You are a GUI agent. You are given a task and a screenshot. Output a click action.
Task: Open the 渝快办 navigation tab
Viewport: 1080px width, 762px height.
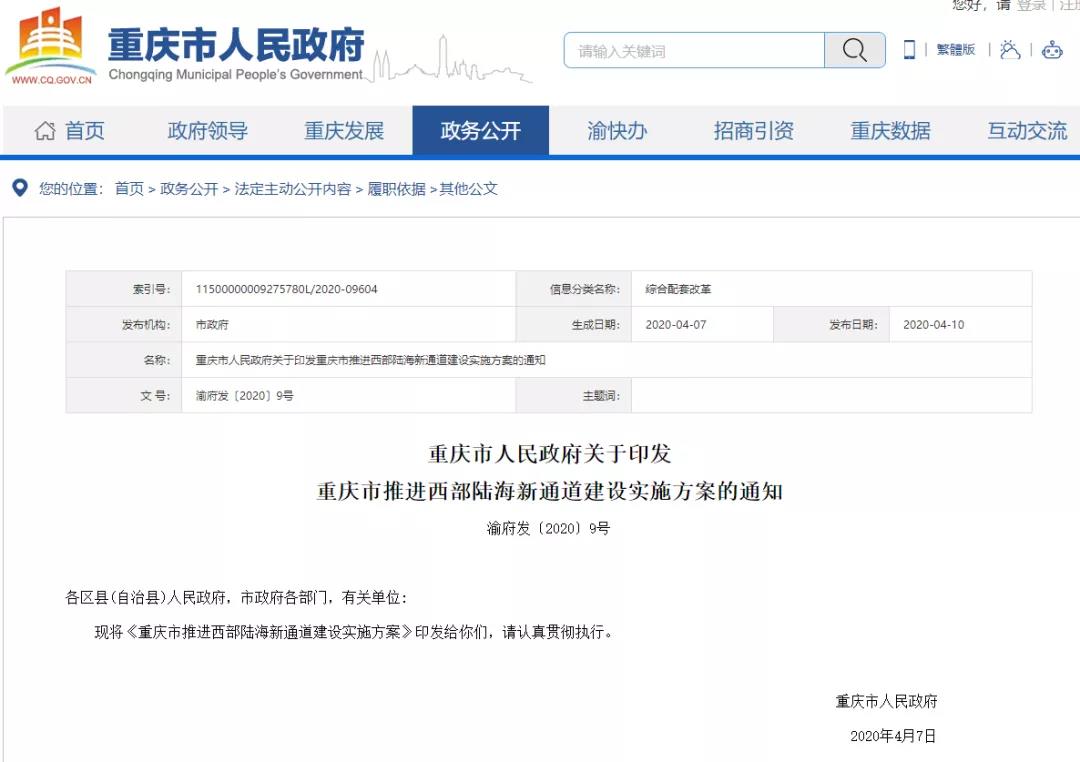point(617,130)
